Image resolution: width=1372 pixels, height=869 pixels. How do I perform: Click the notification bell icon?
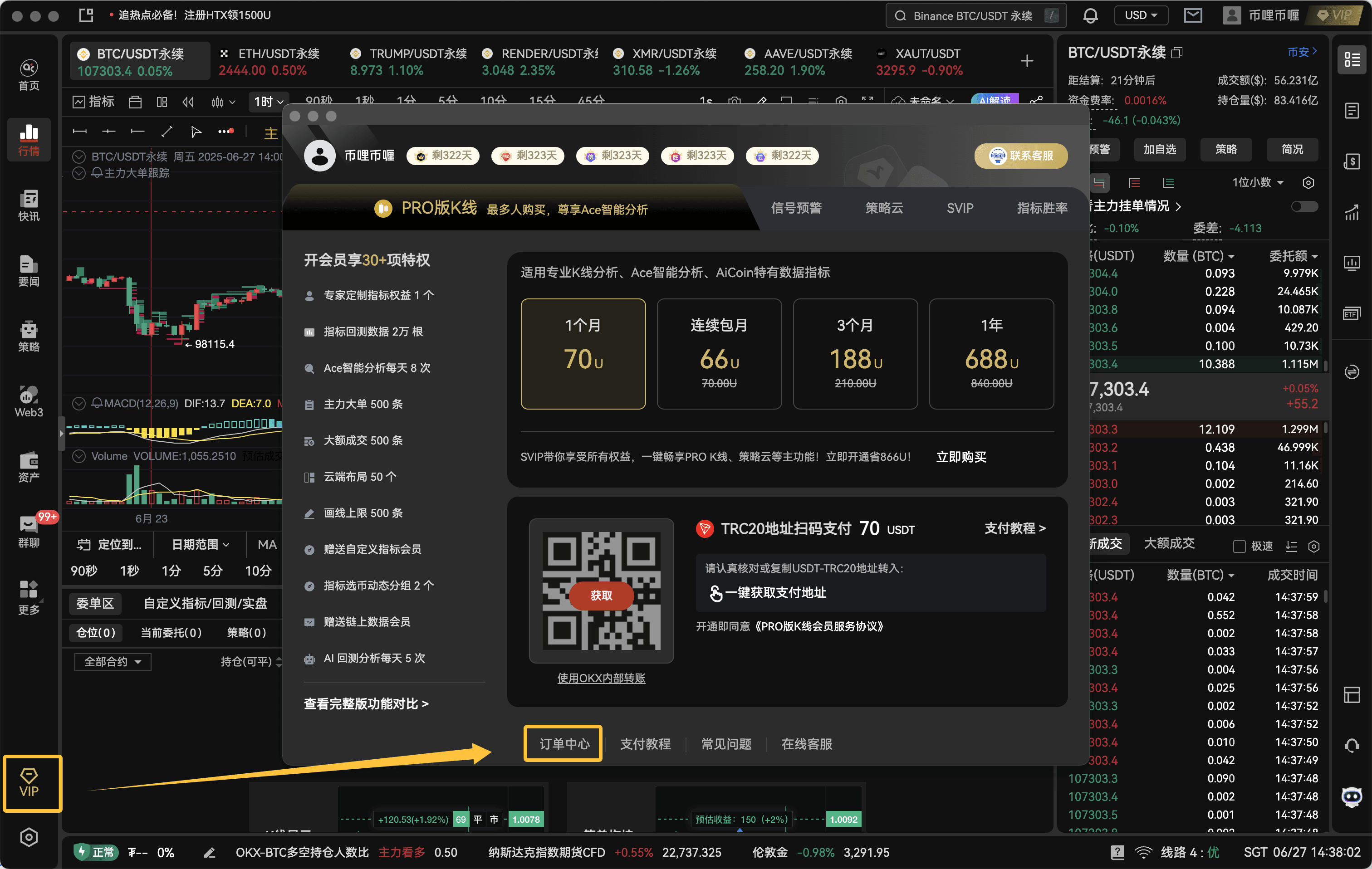tap(1091, 15)
